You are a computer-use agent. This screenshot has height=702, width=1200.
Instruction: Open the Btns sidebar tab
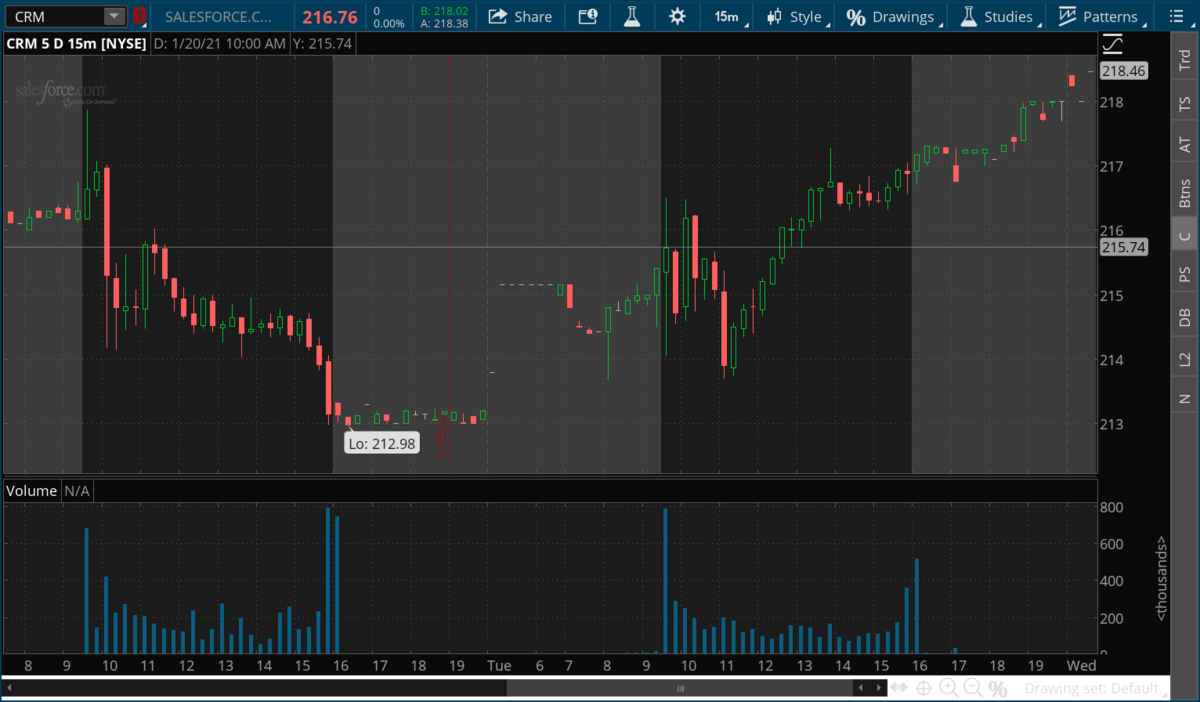pos(1185,193)
